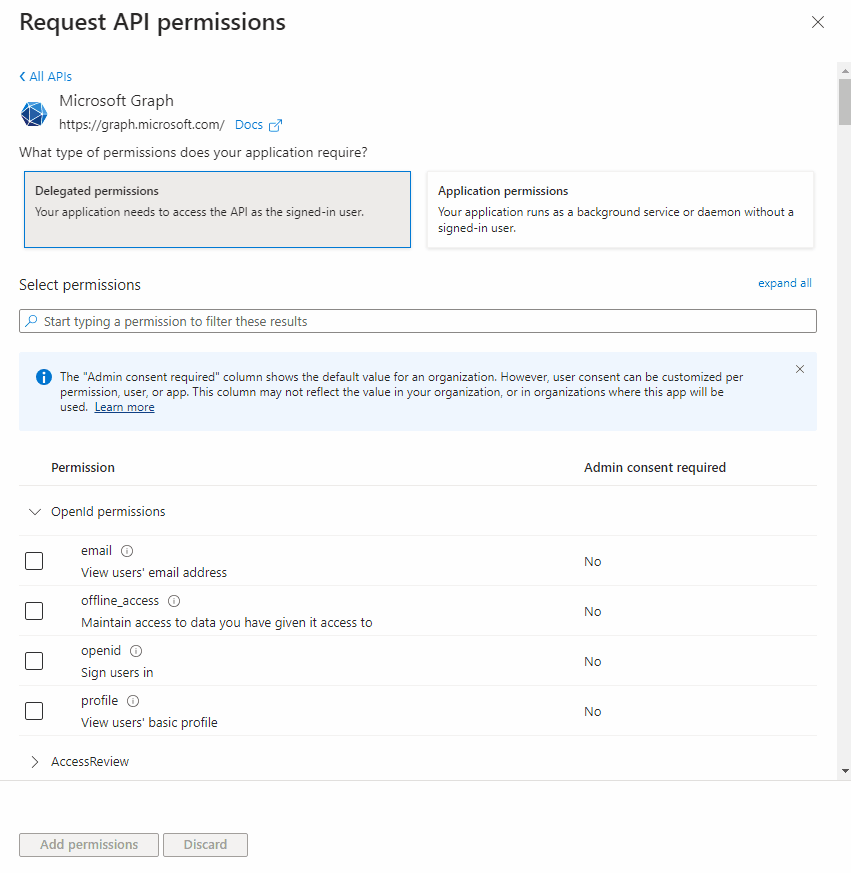
Task: Expand the AccessReview permission group
Action: 36,762
